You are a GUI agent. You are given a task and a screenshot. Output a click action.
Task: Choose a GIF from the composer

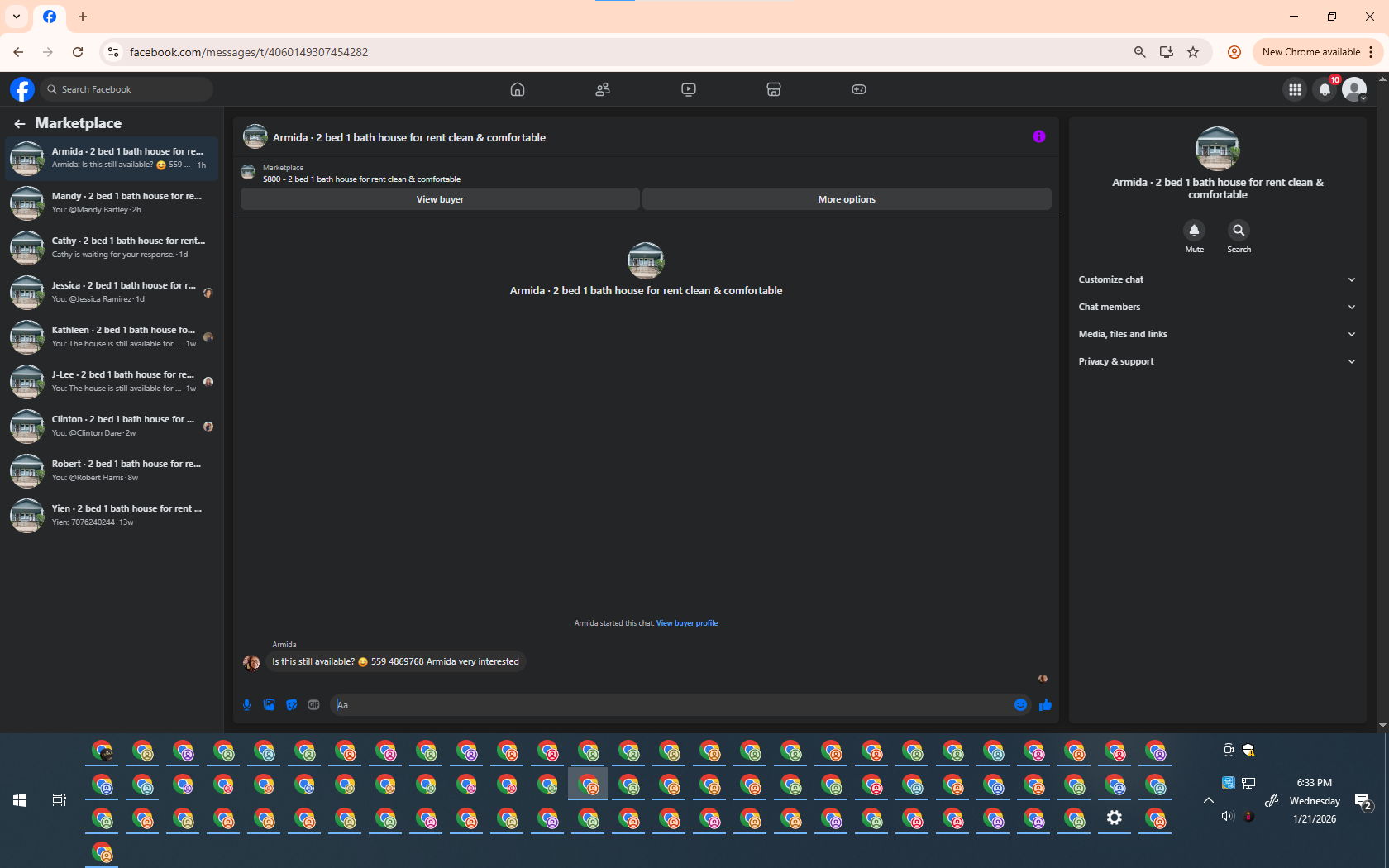313,705
